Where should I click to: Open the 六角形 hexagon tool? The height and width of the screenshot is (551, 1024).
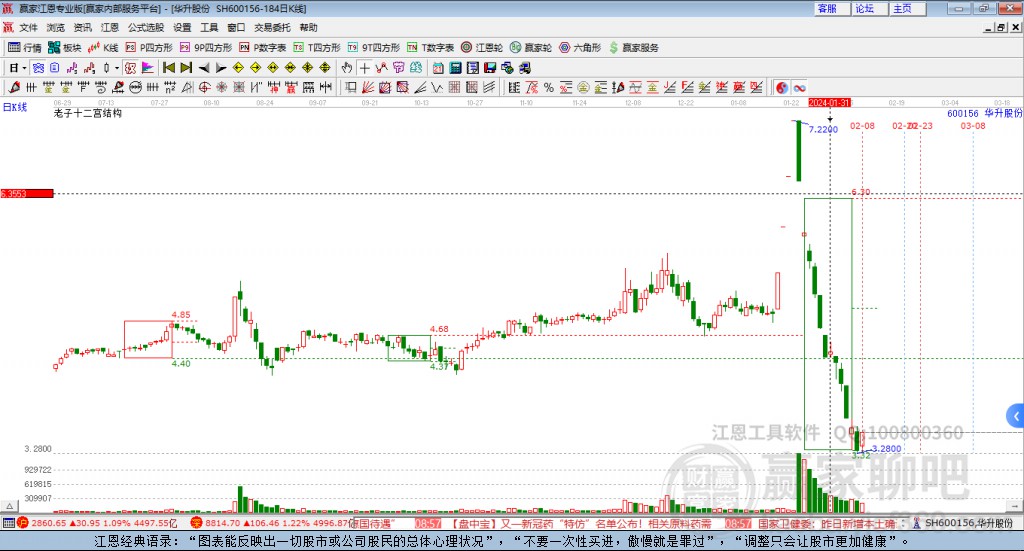pyautogui.click(x=579, y=48)
